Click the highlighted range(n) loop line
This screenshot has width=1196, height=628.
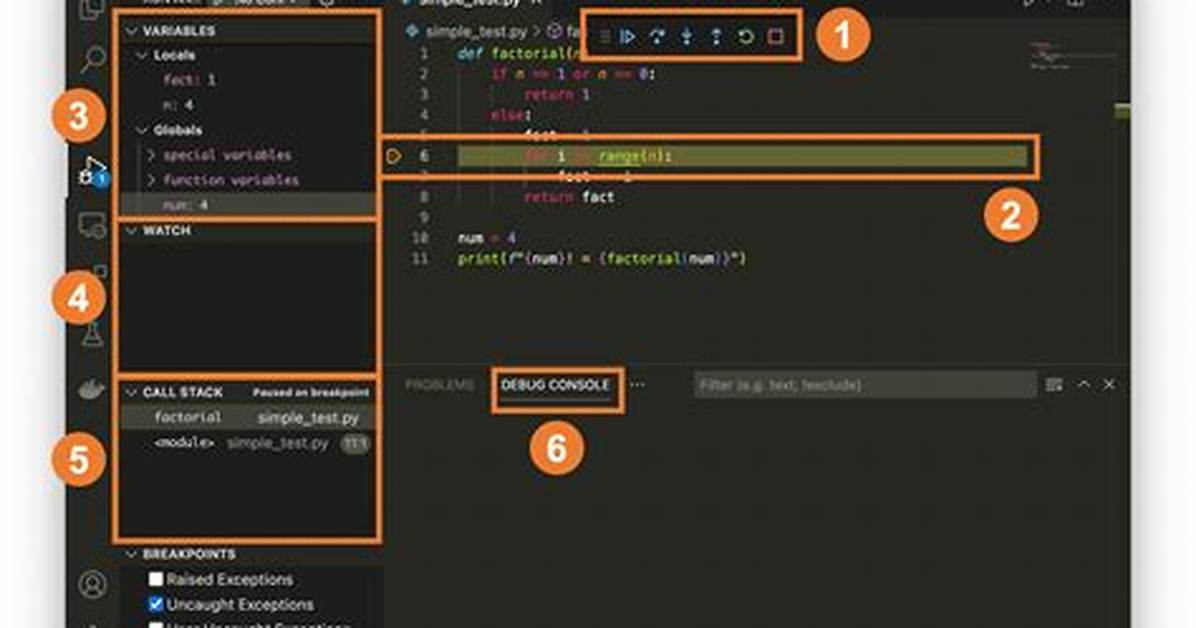pyautogui.click(x=742, y=156)
